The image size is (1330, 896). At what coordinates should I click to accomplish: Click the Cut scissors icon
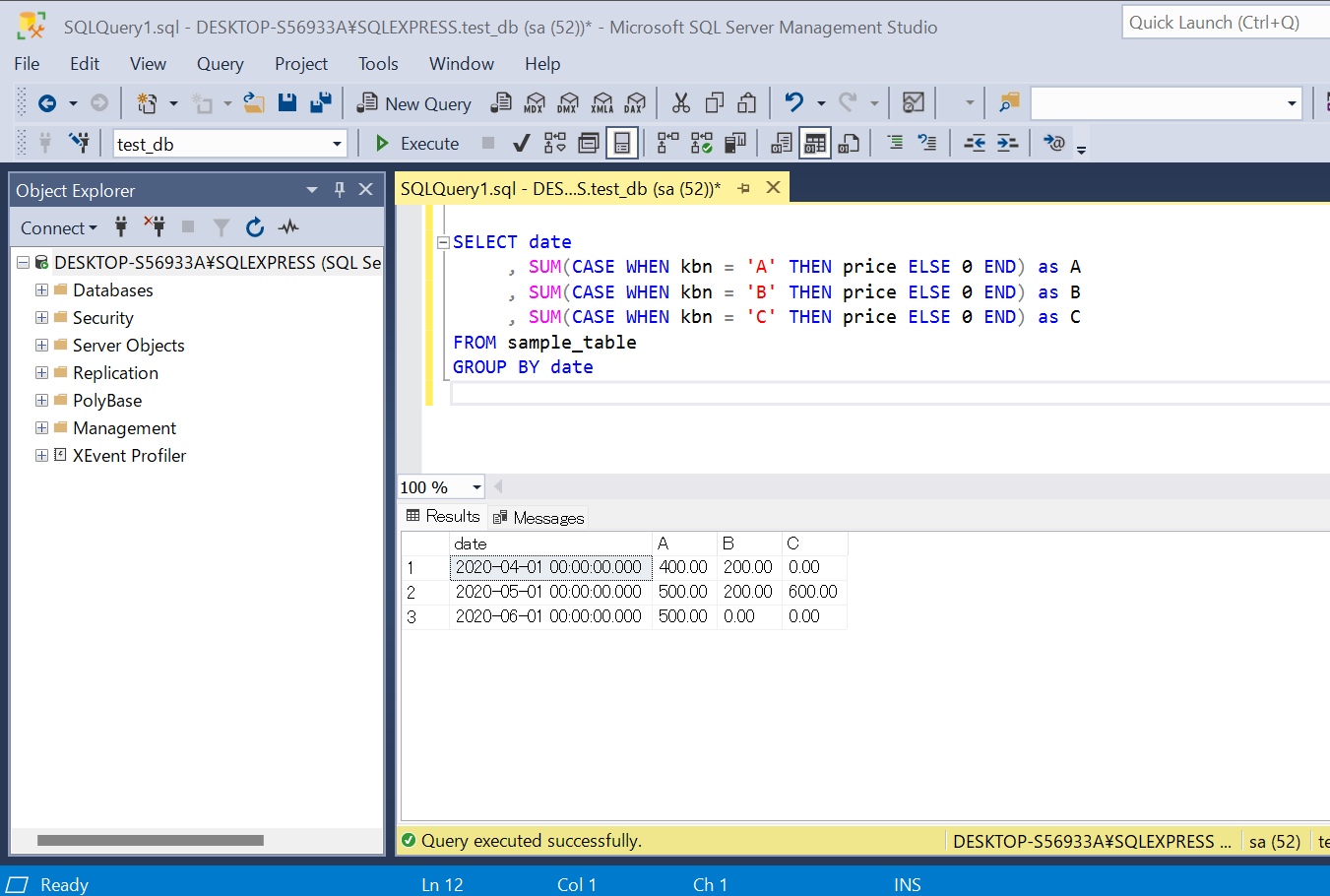[680, 102]
